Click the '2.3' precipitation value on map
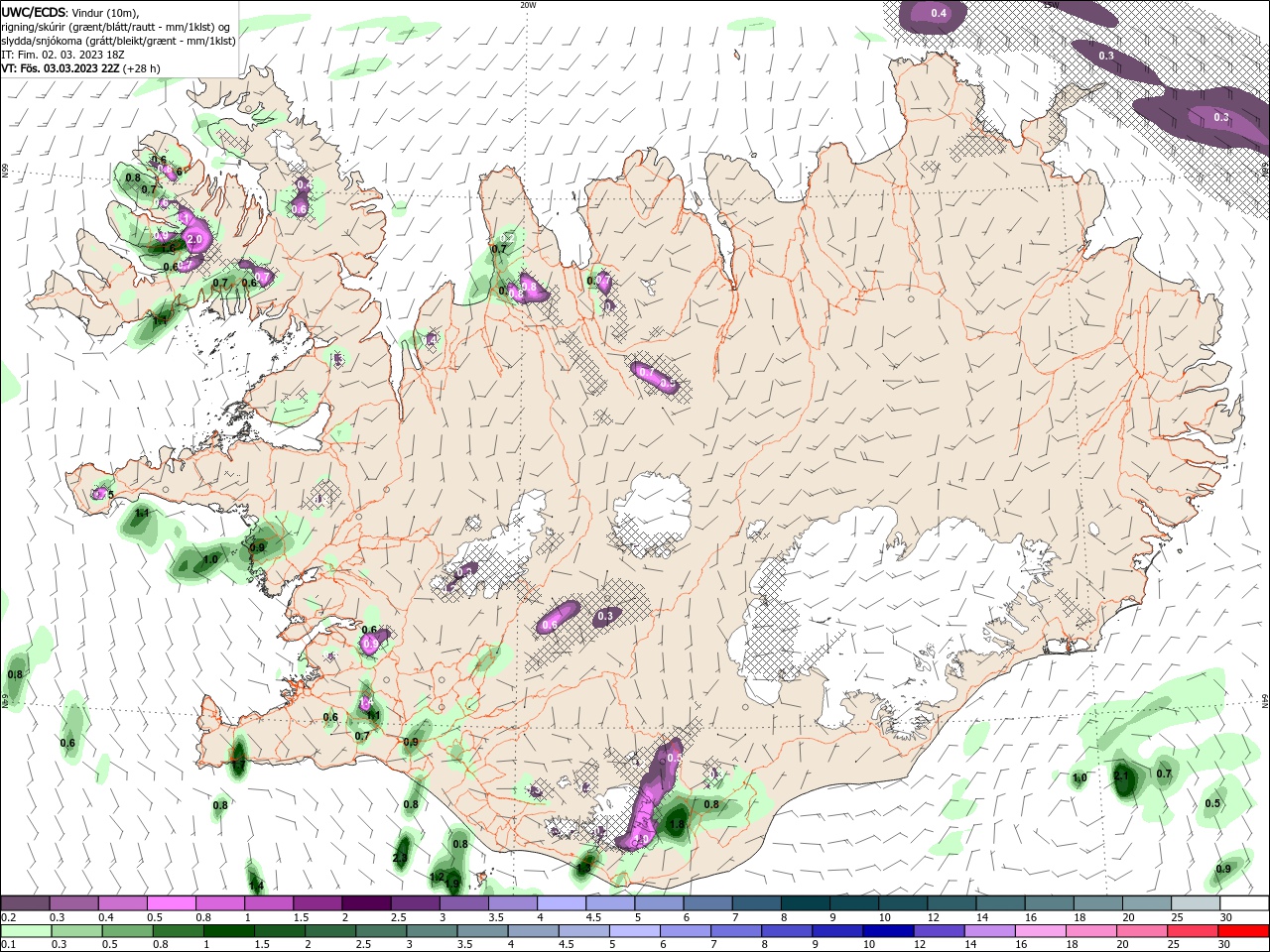 click(x=400, y=858)
